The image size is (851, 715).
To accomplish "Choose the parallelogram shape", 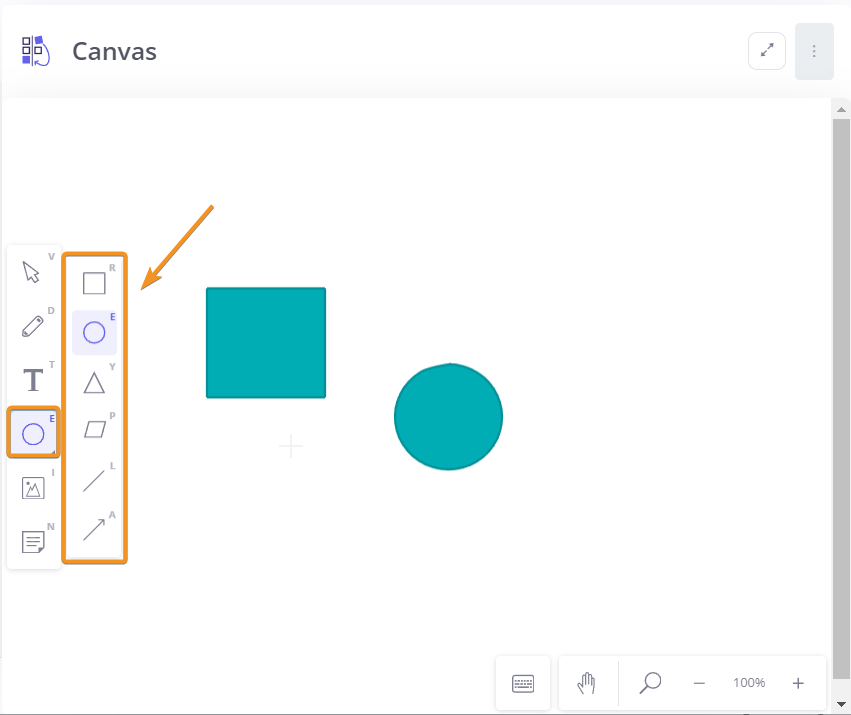I will coord(94,431).
